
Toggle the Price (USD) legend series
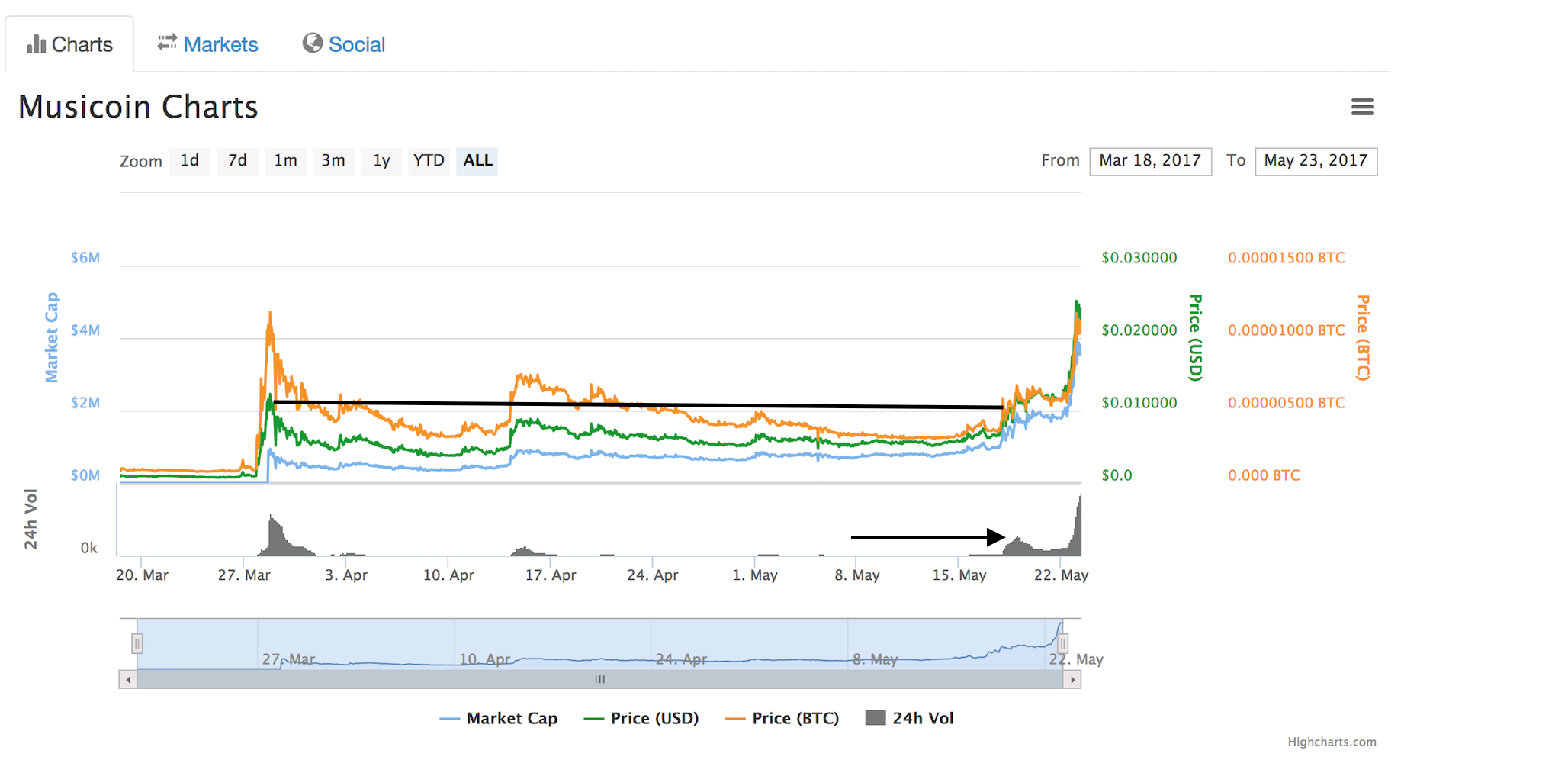(x=641, y=718)
